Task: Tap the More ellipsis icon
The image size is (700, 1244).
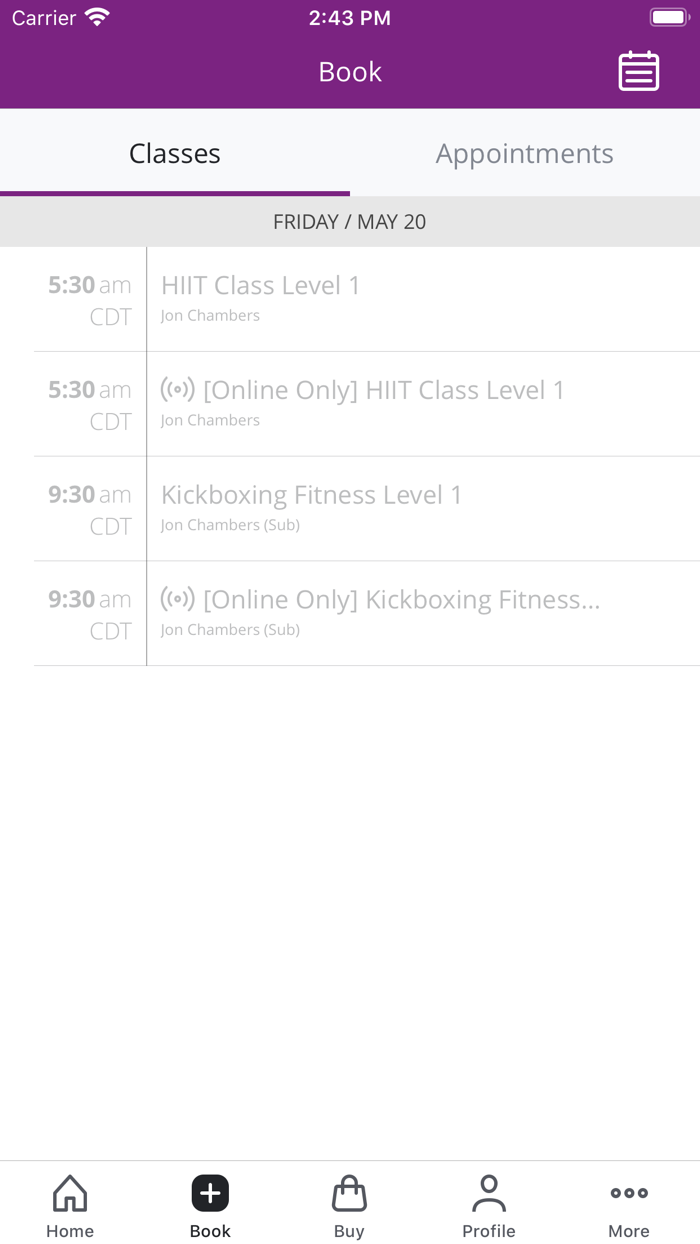Action: (628, 1192)
